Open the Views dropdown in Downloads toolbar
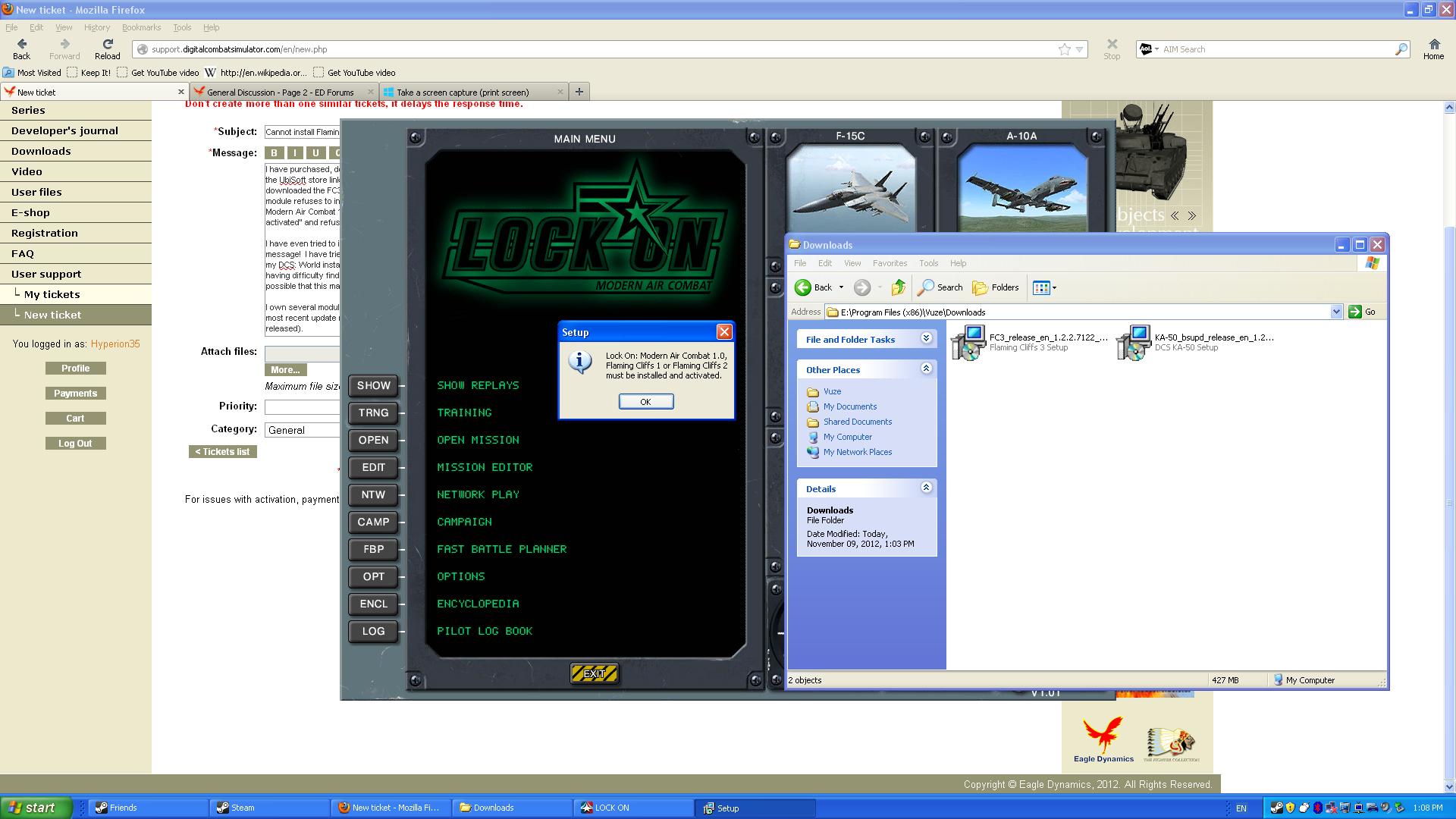This screenshot has height=819, width=1456. [x=1044, y=287]
